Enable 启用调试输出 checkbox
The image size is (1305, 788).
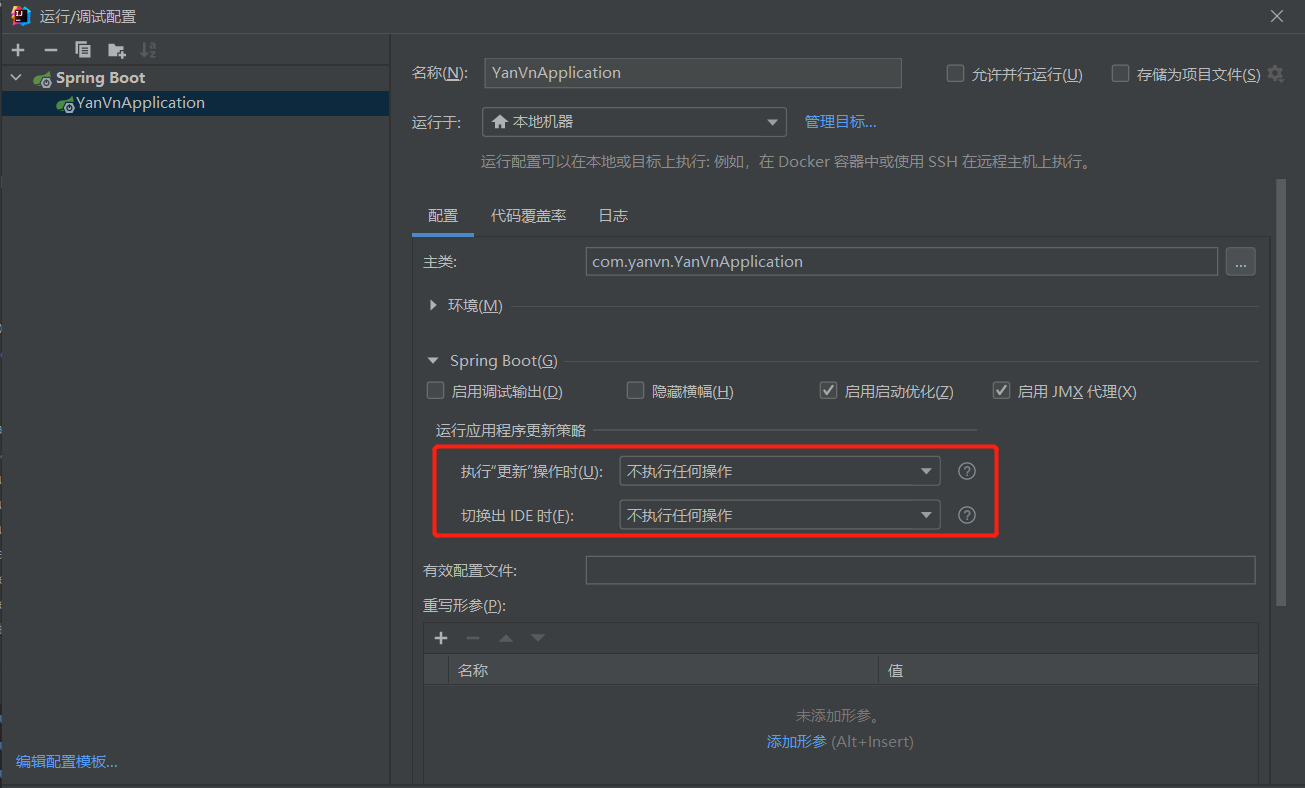(435, 391)
